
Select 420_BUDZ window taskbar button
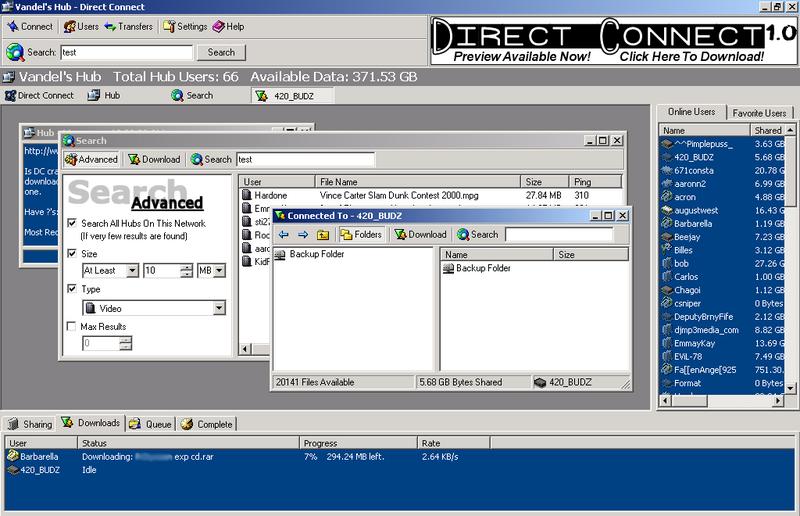tap(293, 95)
